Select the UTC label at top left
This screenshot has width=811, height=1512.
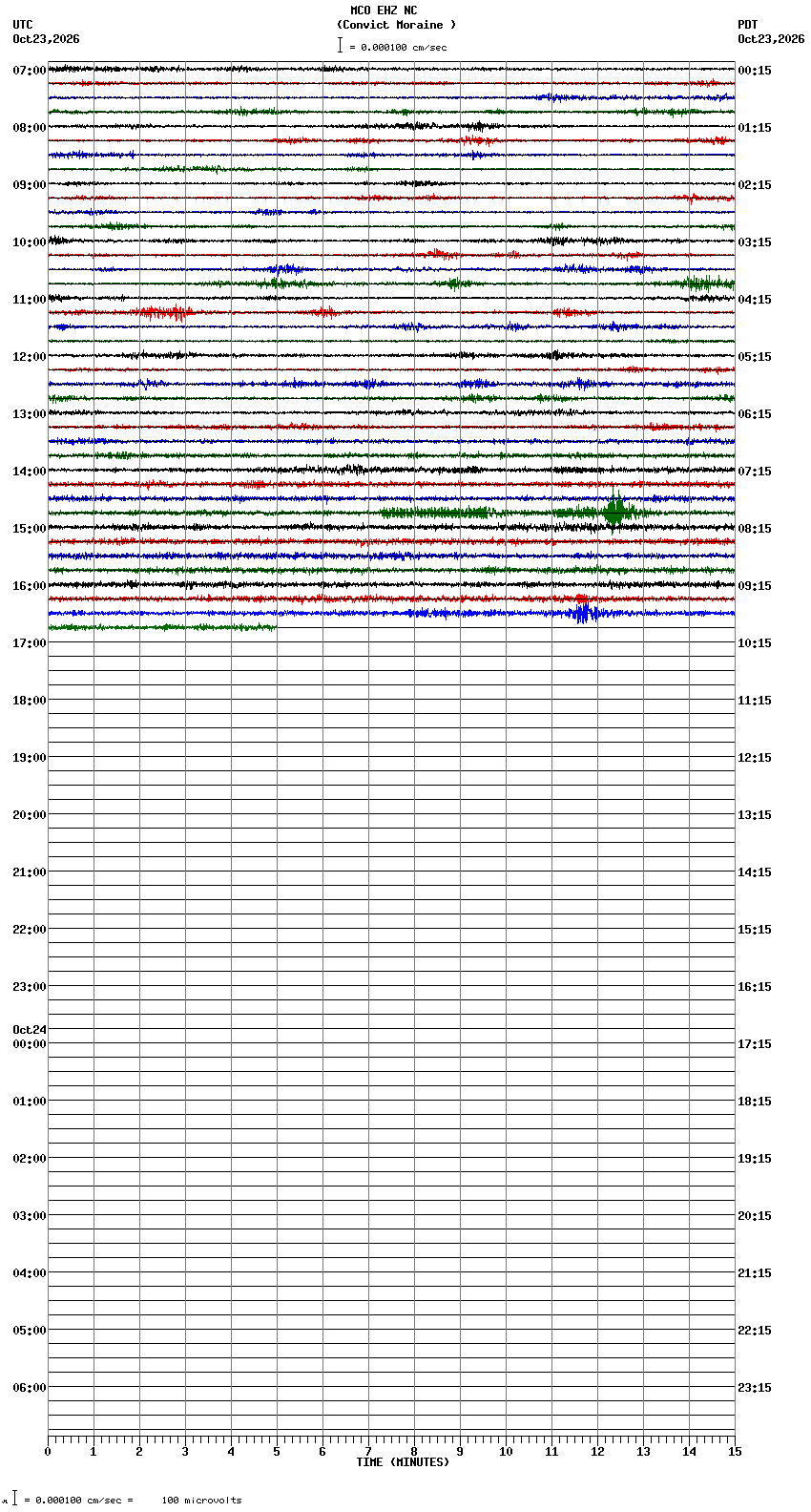pos(23,25)
